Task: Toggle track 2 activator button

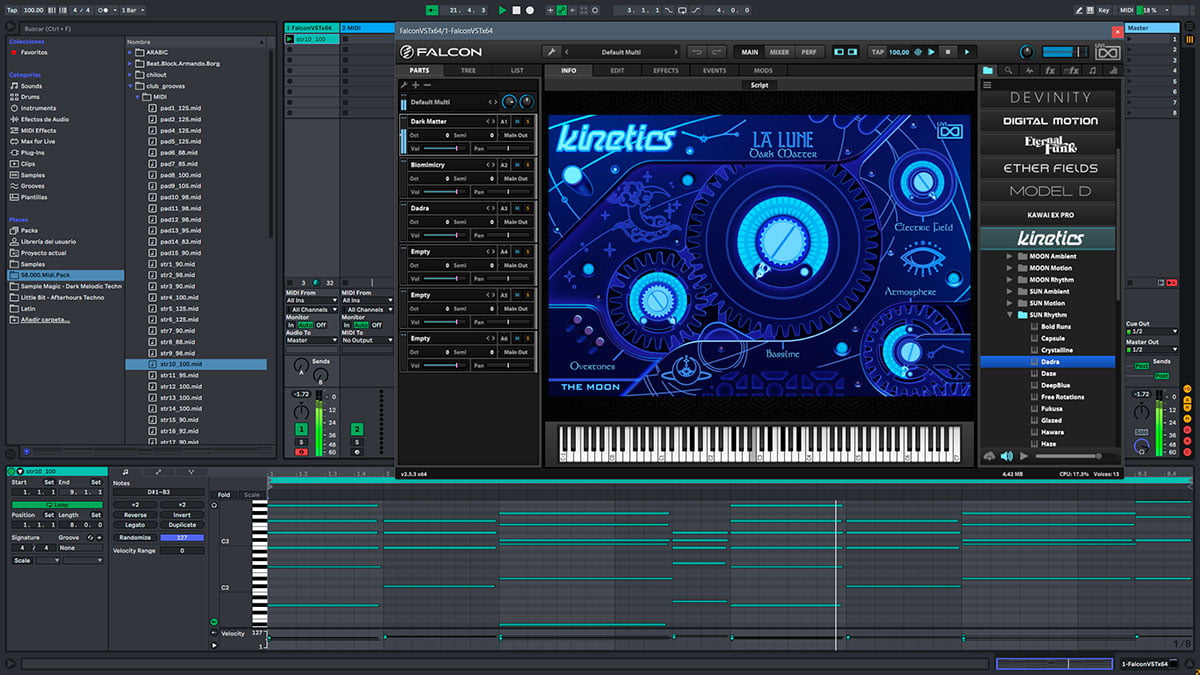Action: 356,429
